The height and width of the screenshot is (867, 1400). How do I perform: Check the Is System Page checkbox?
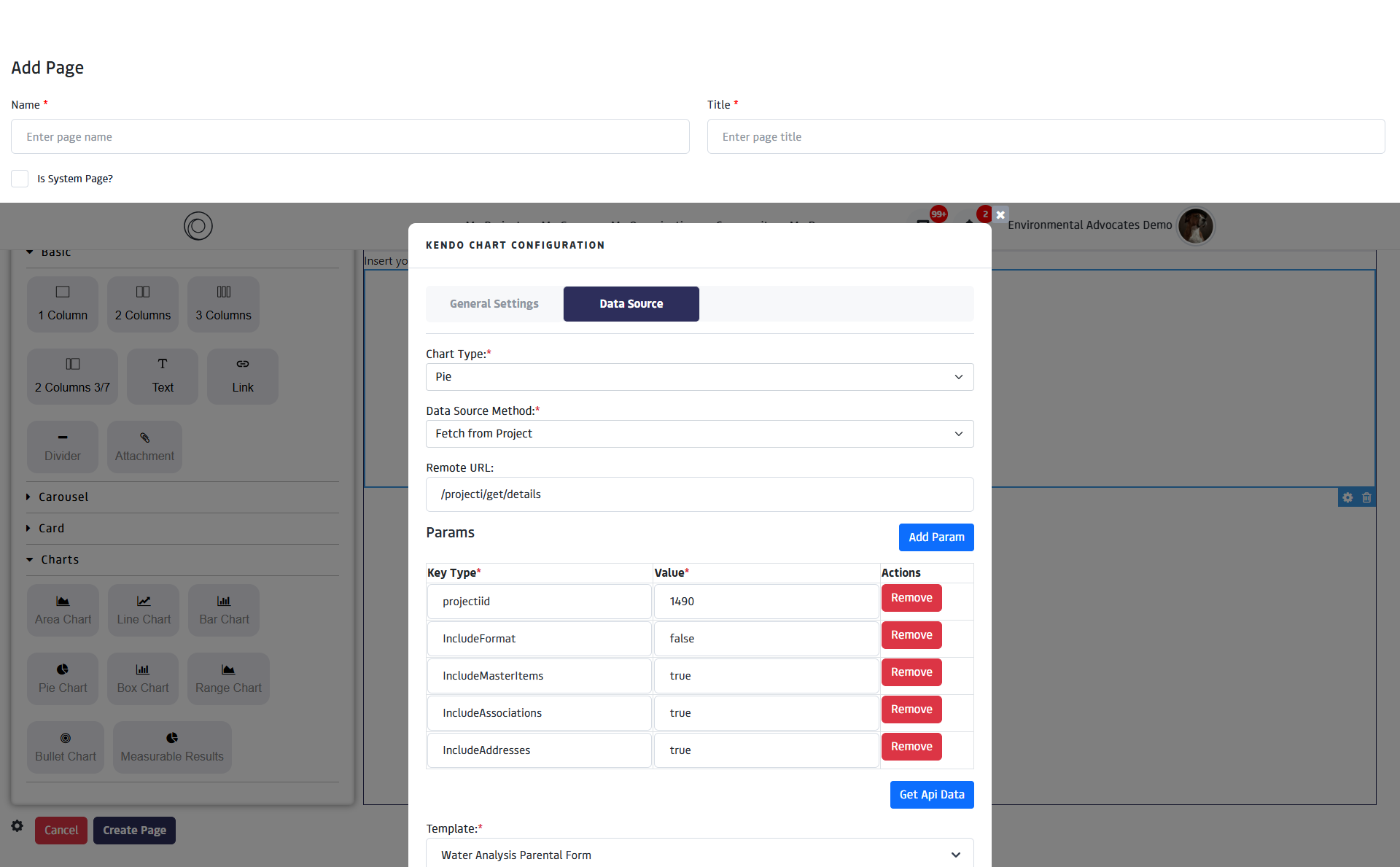click(x=20, y=179)
